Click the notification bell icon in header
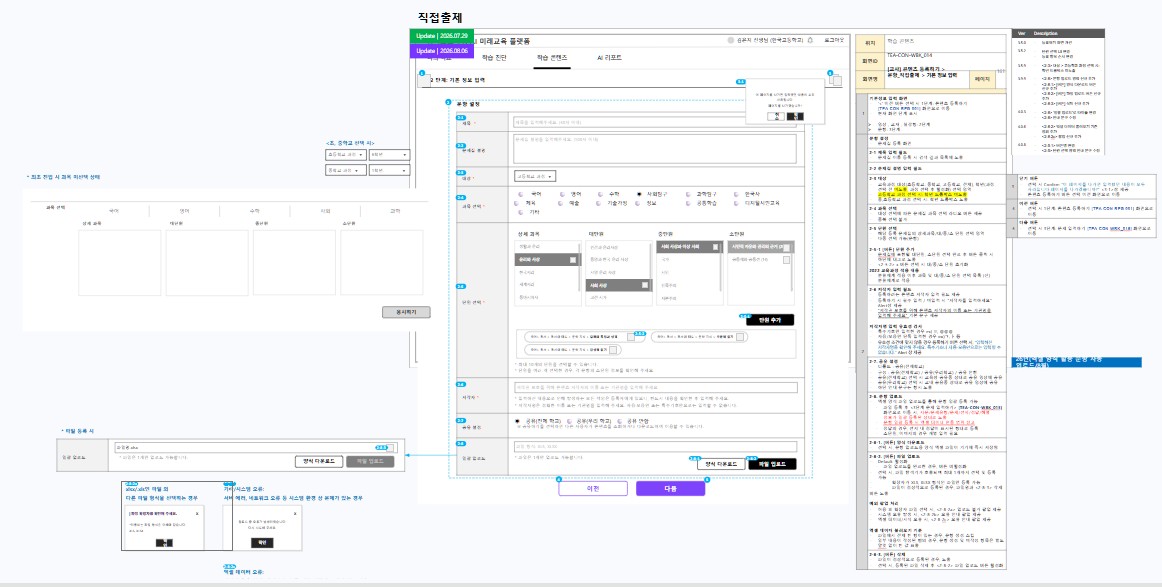1162x587 pixels. pos(810,41)
